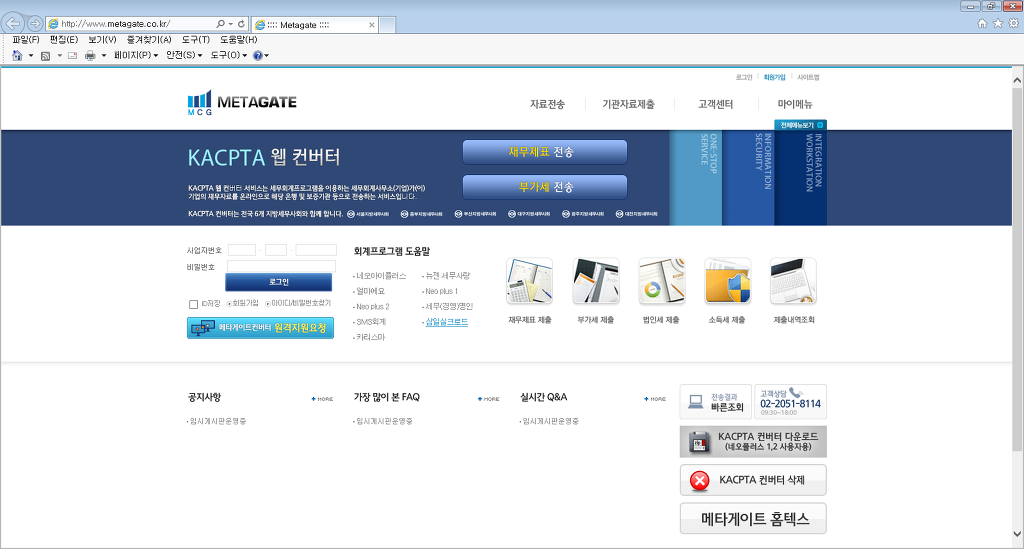Click MORE next to 가장 많이 본 FAQ

[488, 399]
